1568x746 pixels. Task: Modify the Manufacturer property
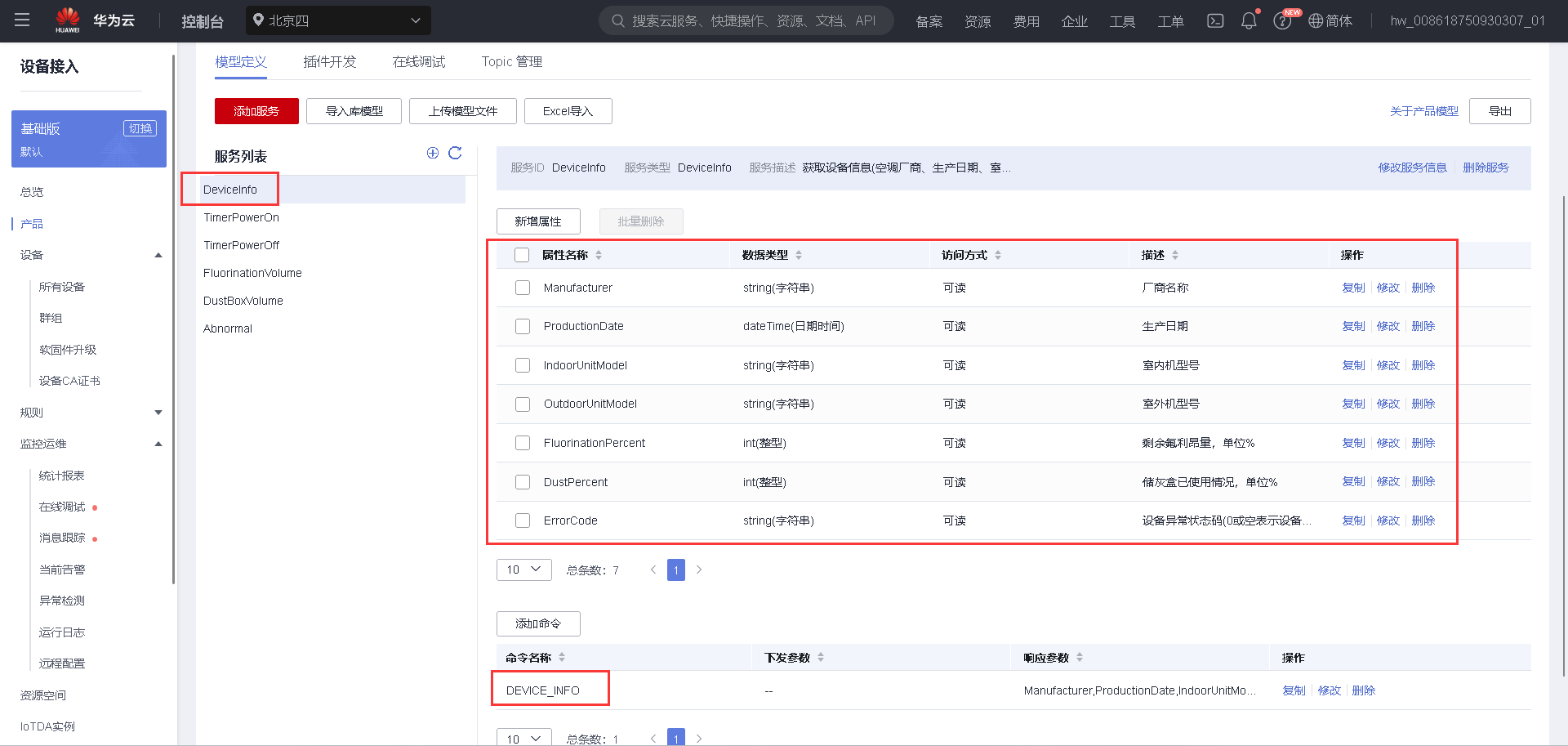(x=1388, y=288)
